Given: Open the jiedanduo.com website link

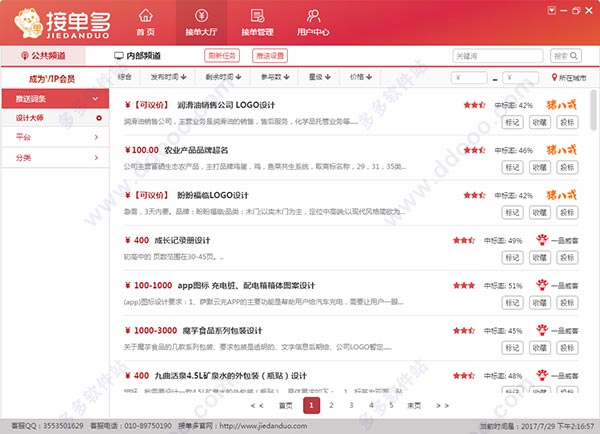Looking at the screenshot, I should click(263, 426).
